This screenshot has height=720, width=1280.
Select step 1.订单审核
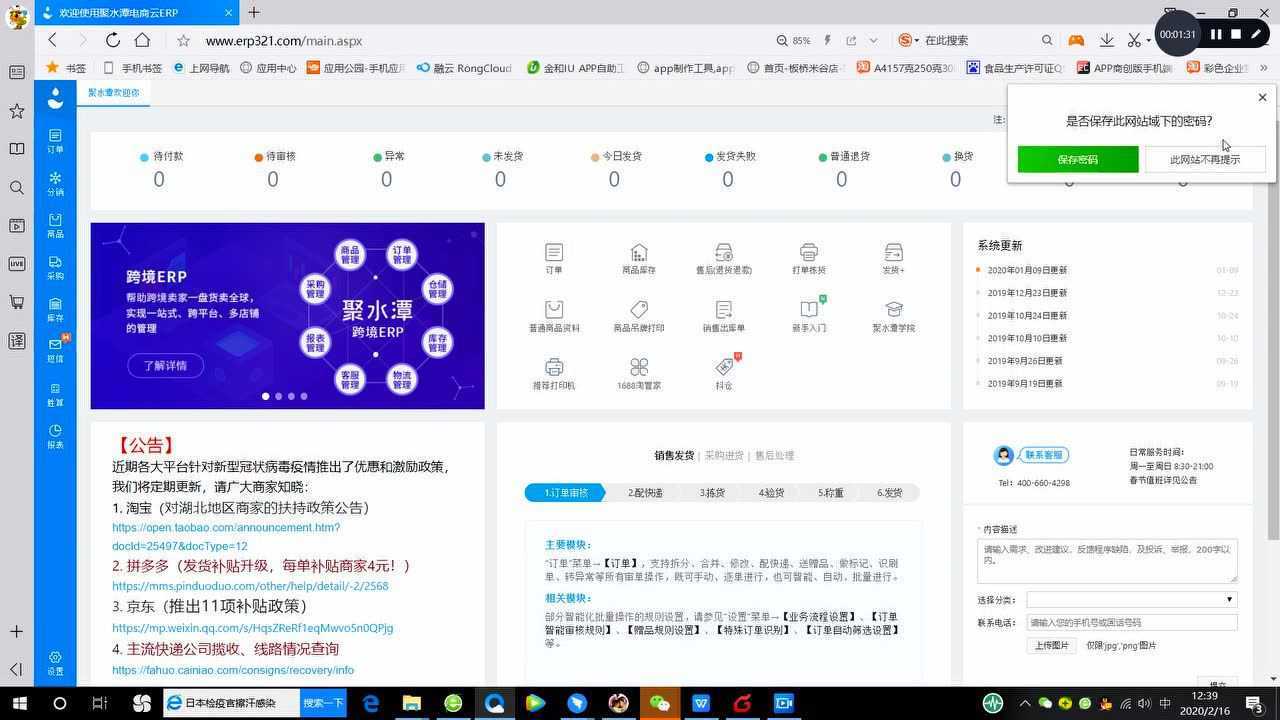coord(565,492)
